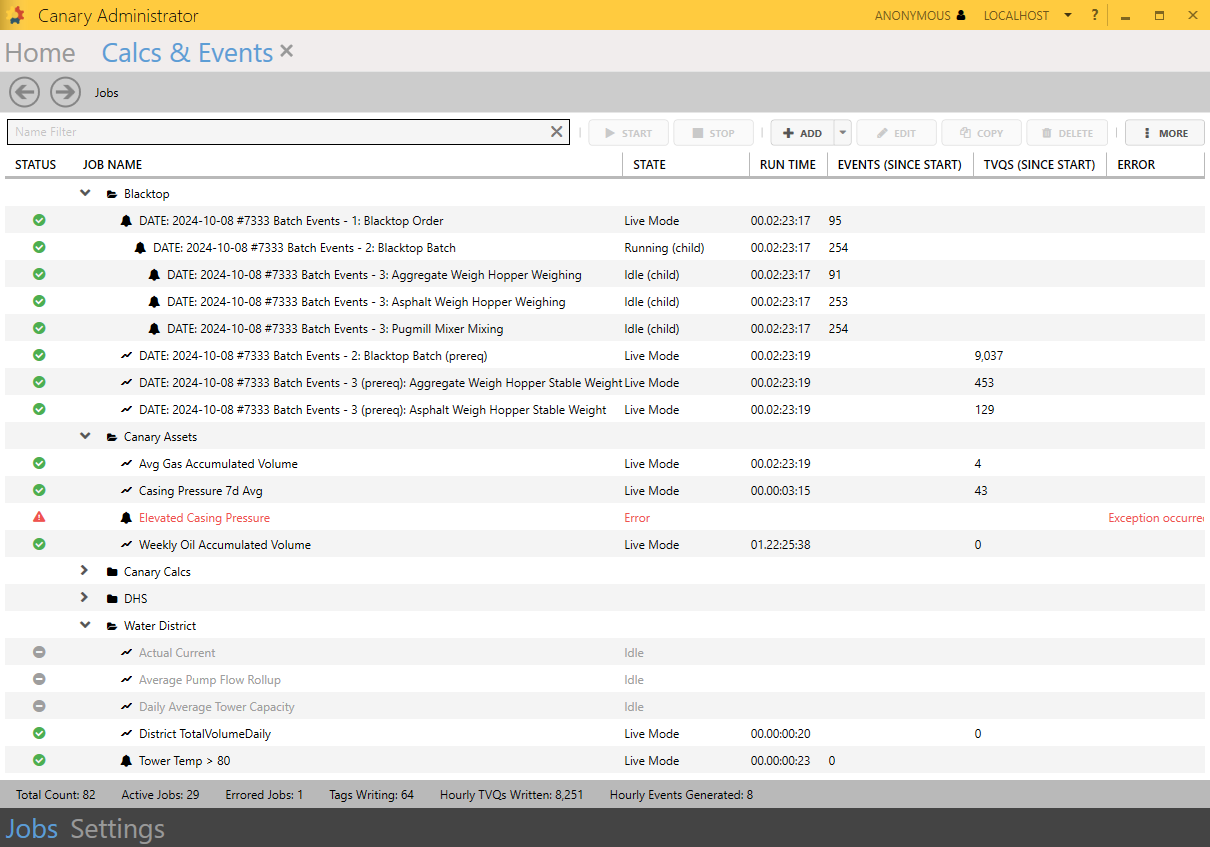Click inside the Name Filter field
Viewport: 1210px width, 847px height.
tap(280, 132)
